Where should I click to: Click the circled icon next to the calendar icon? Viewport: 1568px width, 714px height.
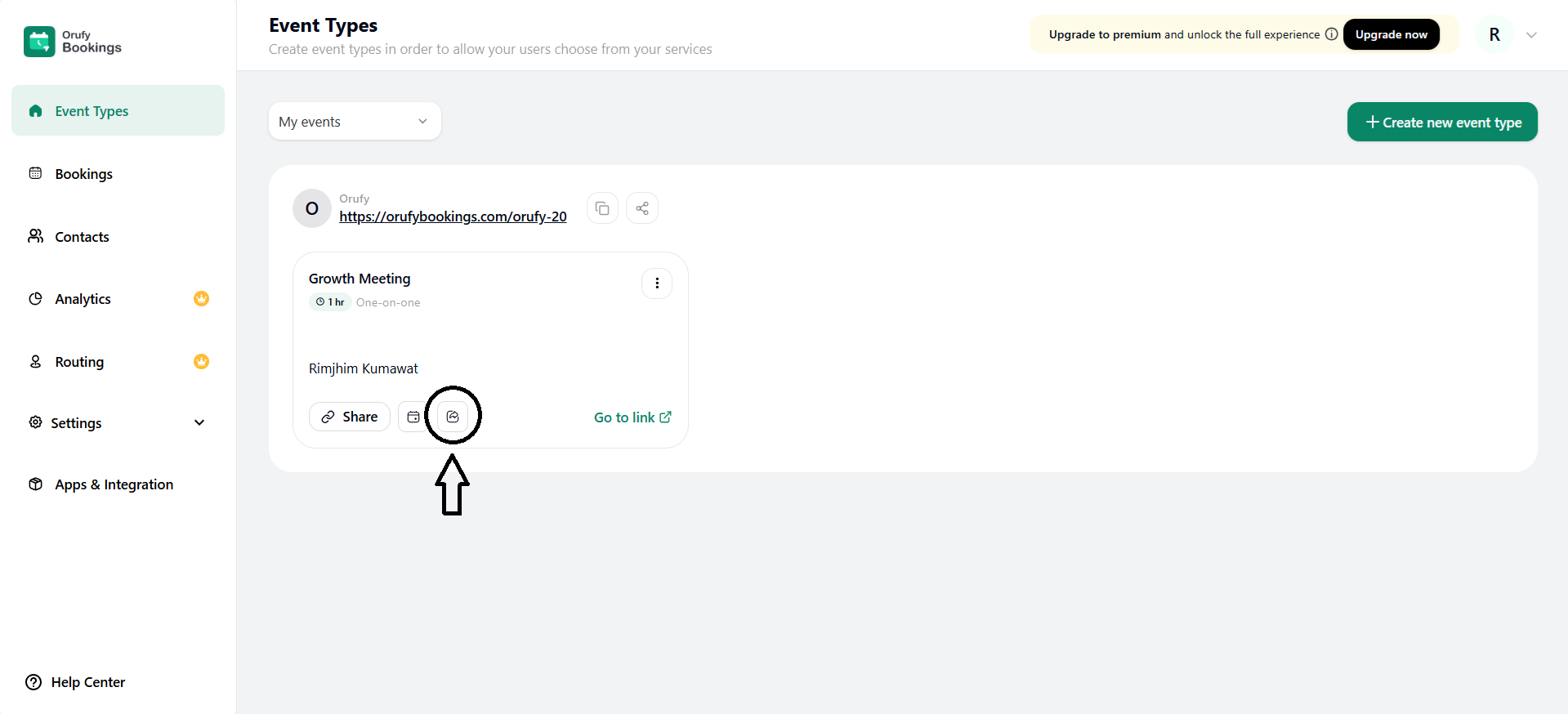coord(453,417)
